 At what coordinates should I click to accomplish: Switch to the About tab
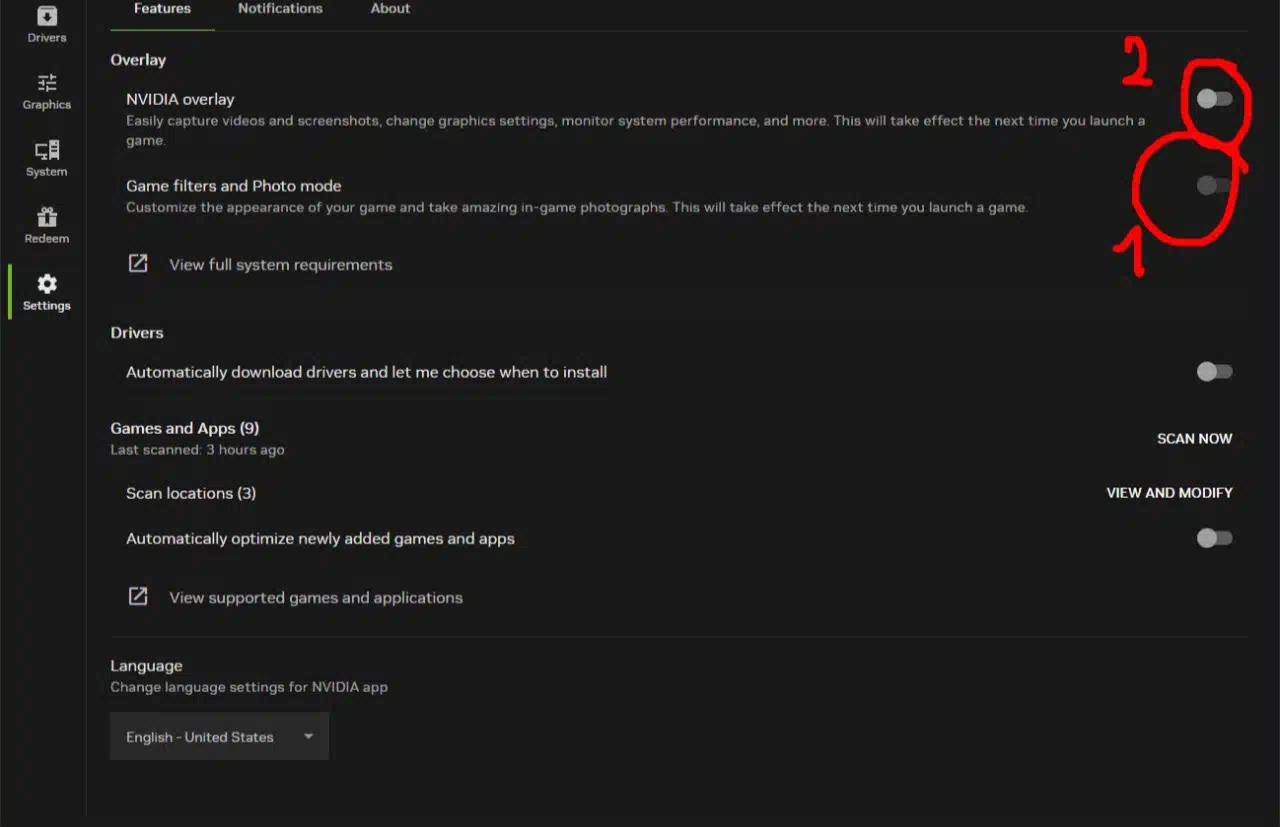coord(390,8)
